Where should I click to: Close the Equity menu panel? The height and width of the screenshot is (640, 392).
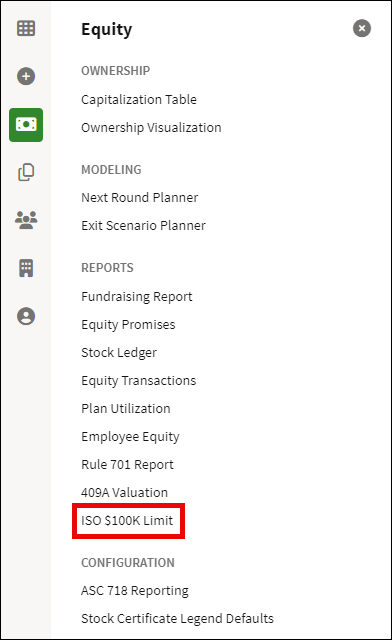point(362,28)
